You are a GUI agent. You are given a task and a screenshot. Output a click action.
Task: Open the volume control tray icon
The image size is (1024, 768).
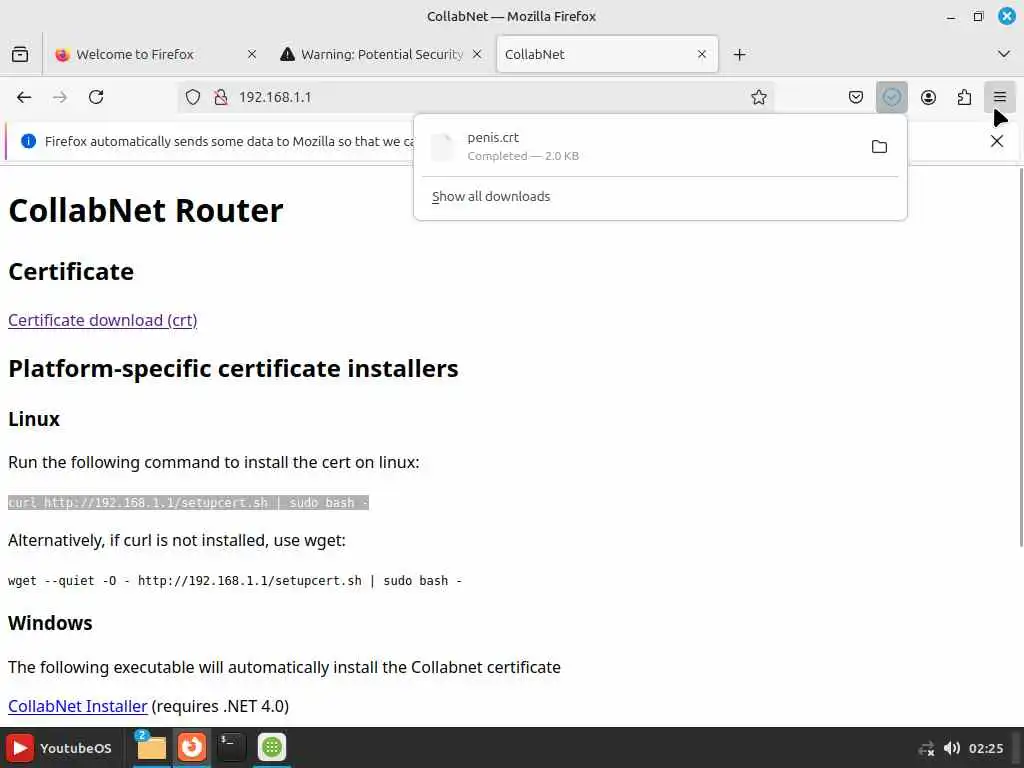952,748
